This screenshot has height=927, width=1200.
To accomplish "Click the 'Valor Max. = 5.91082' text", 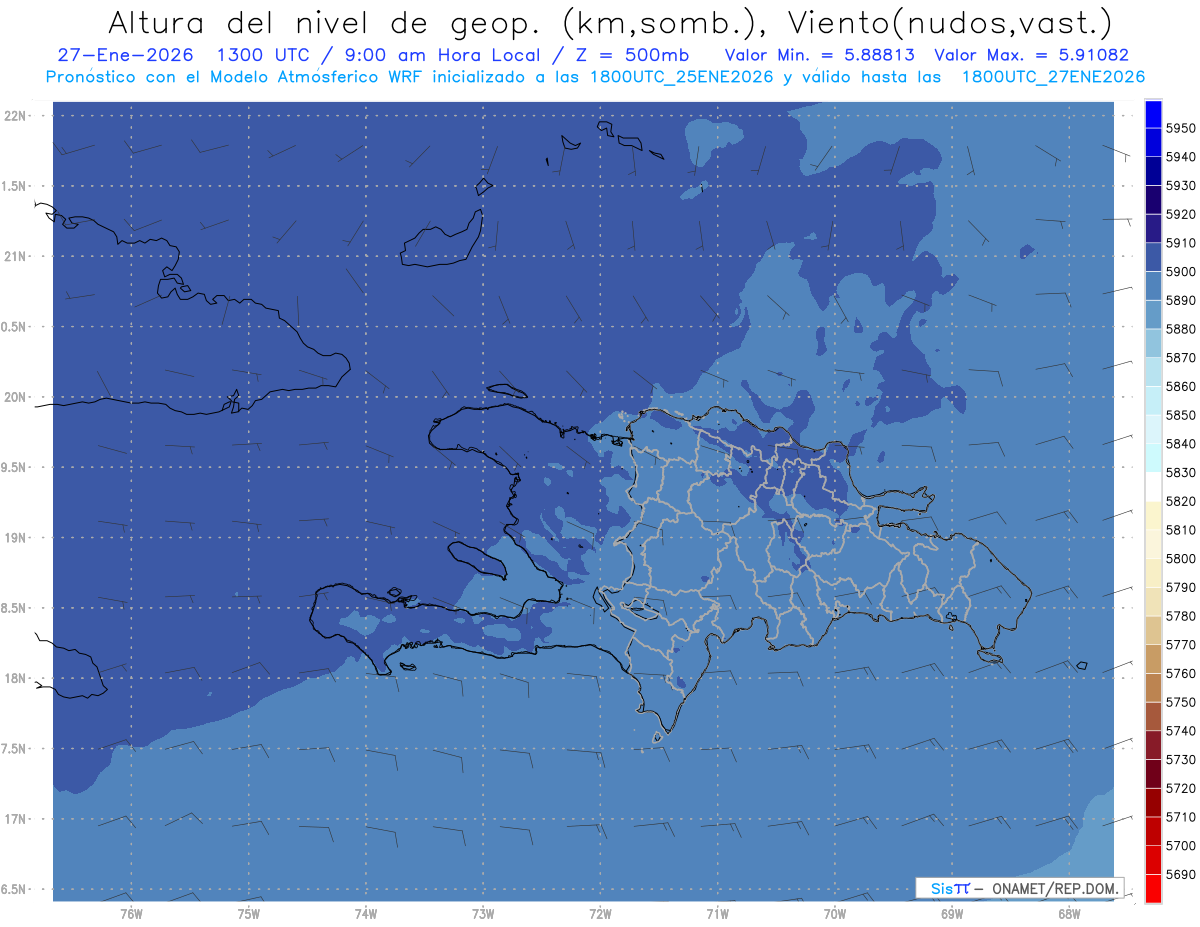I will (1031, 55).
